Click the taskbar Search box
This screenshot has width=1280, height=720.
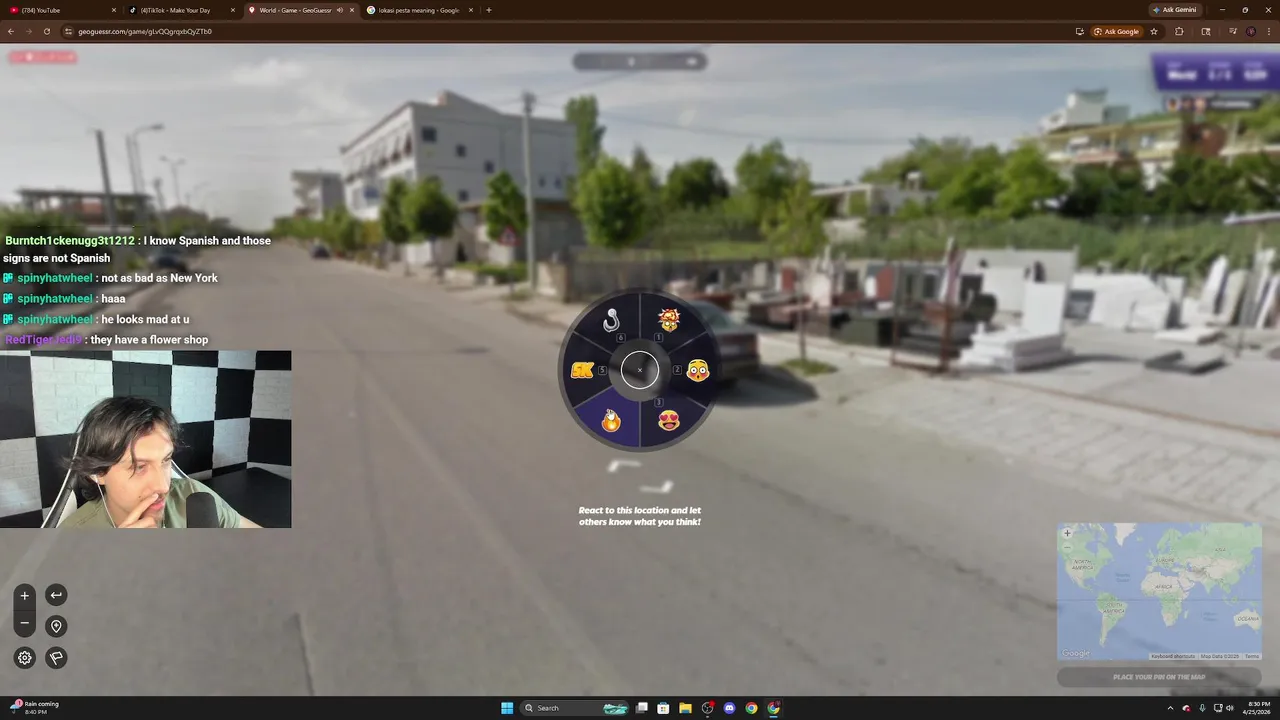[576, 708]
